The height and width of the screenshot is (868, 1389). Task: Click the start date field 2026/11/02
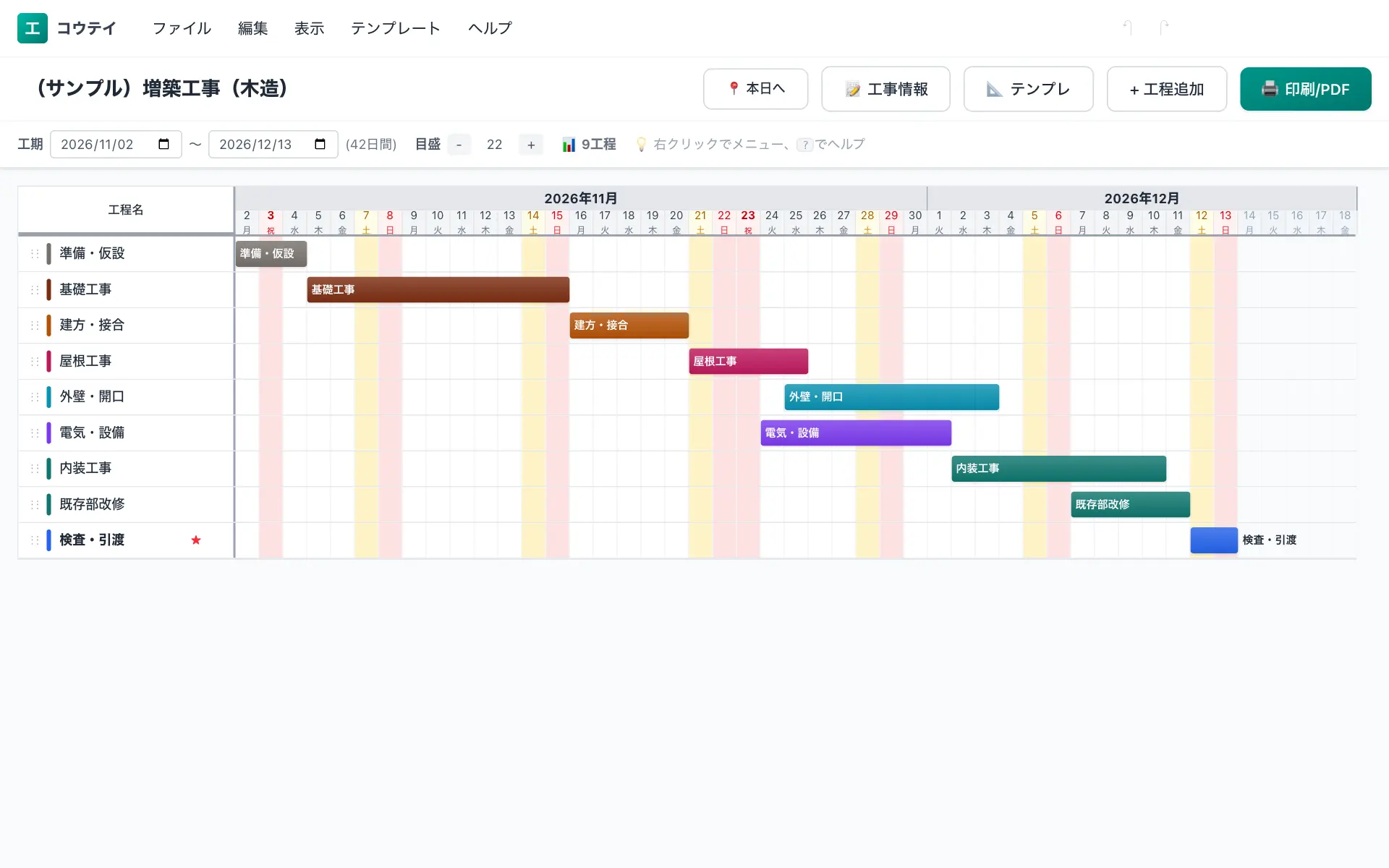116,144
